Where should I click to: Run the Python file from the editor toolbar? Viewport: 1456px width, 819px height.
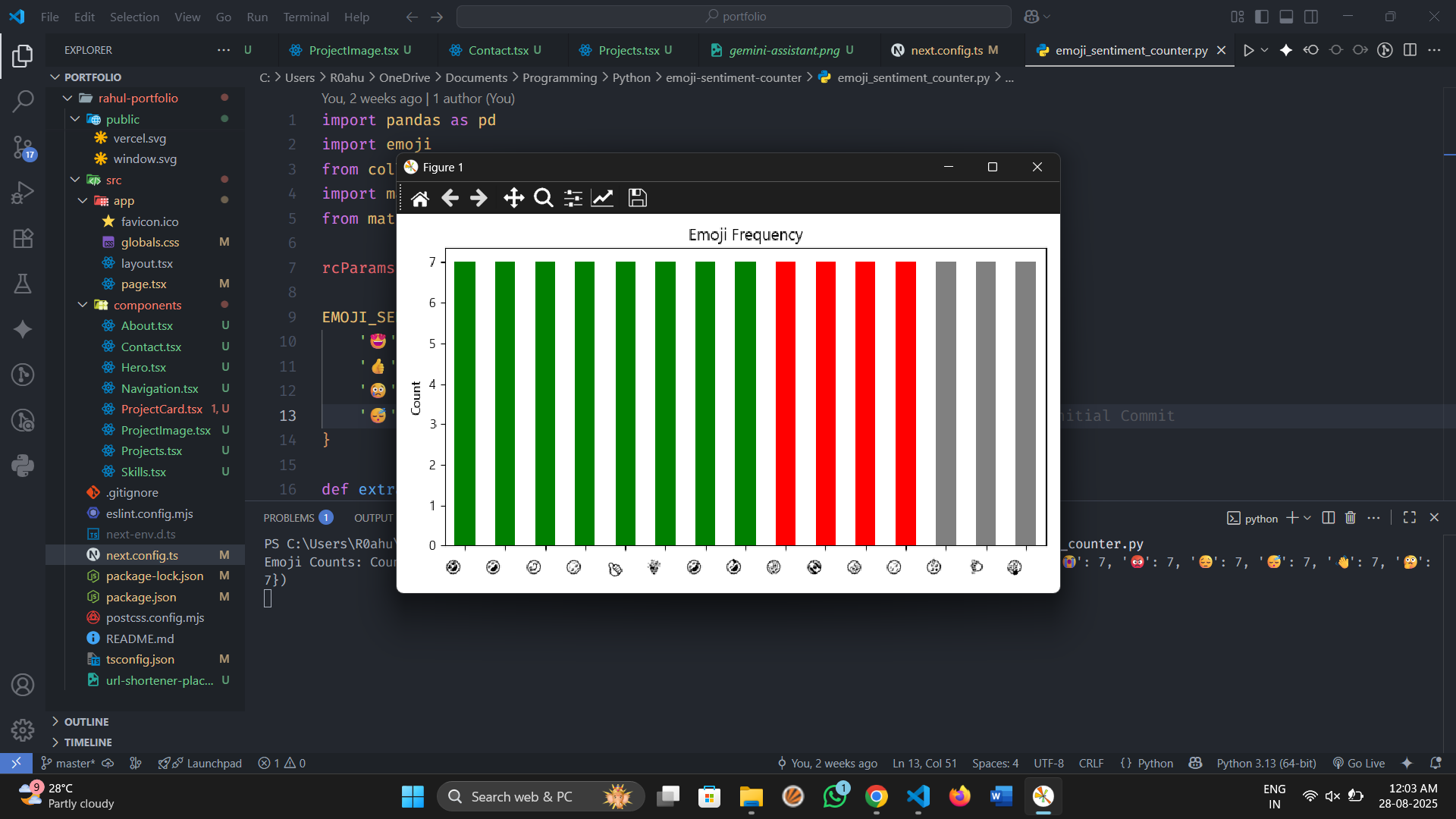[x=1250, y=50]
